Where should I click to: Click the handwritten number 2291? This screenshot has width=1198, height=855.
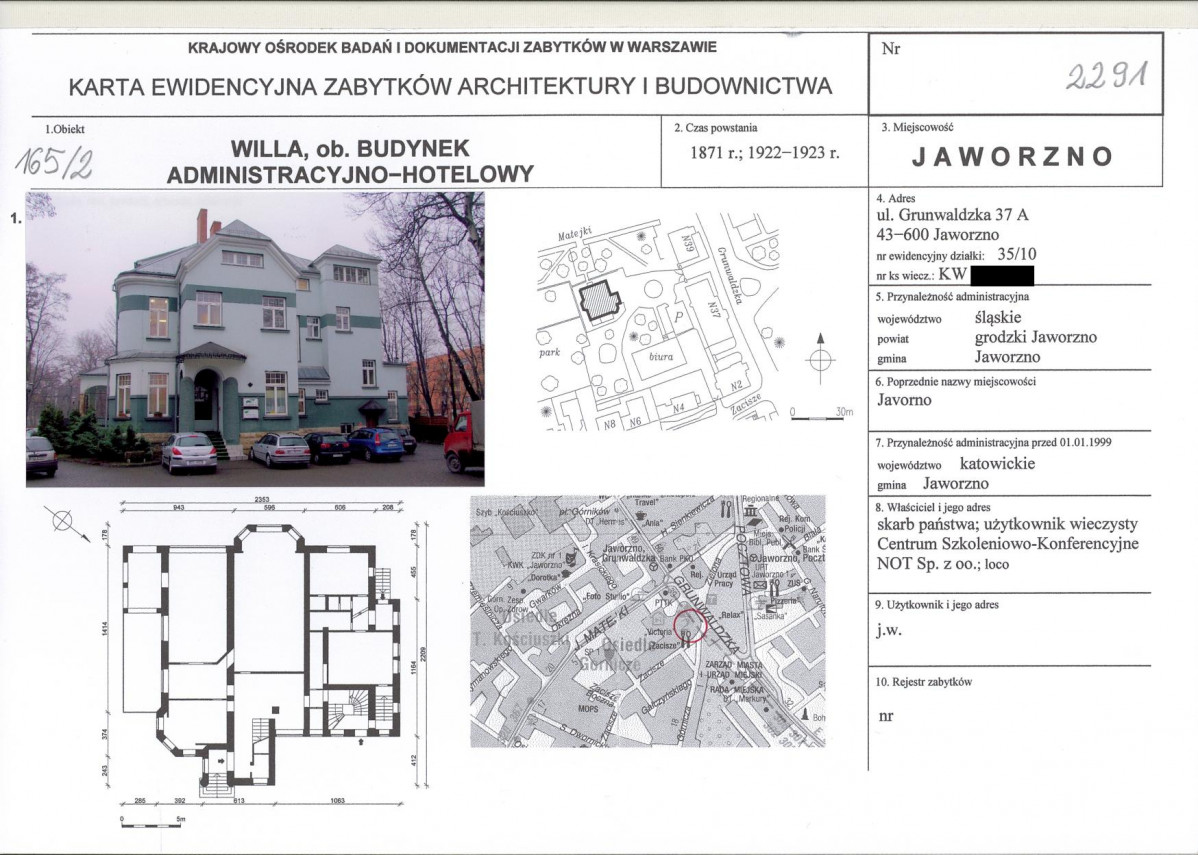(1108, 75)
